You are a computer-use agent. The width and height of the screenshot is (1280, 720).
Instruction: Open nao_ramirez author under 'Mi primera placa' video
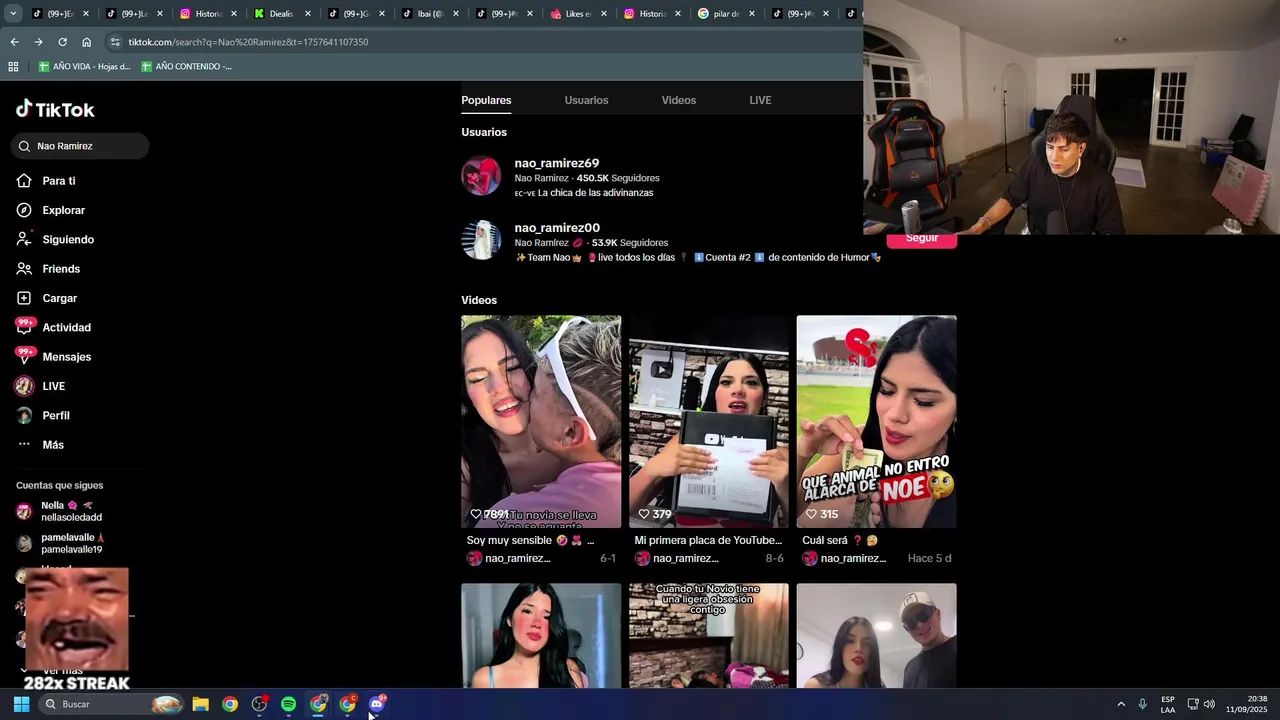click(x=677, y=559)
